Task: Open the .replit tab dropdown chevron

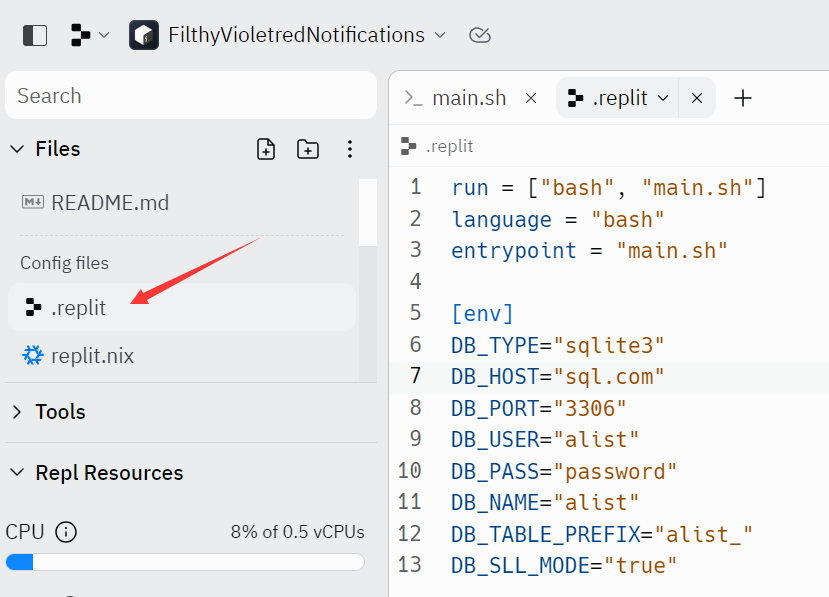Action: point(662,98)
